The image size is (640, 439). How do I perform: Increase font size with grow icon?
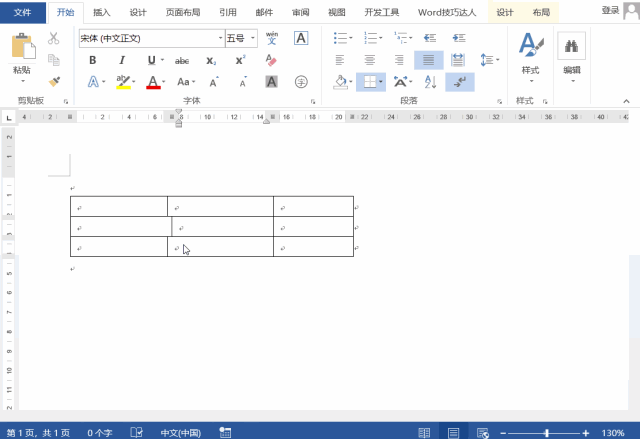[214, 82]
